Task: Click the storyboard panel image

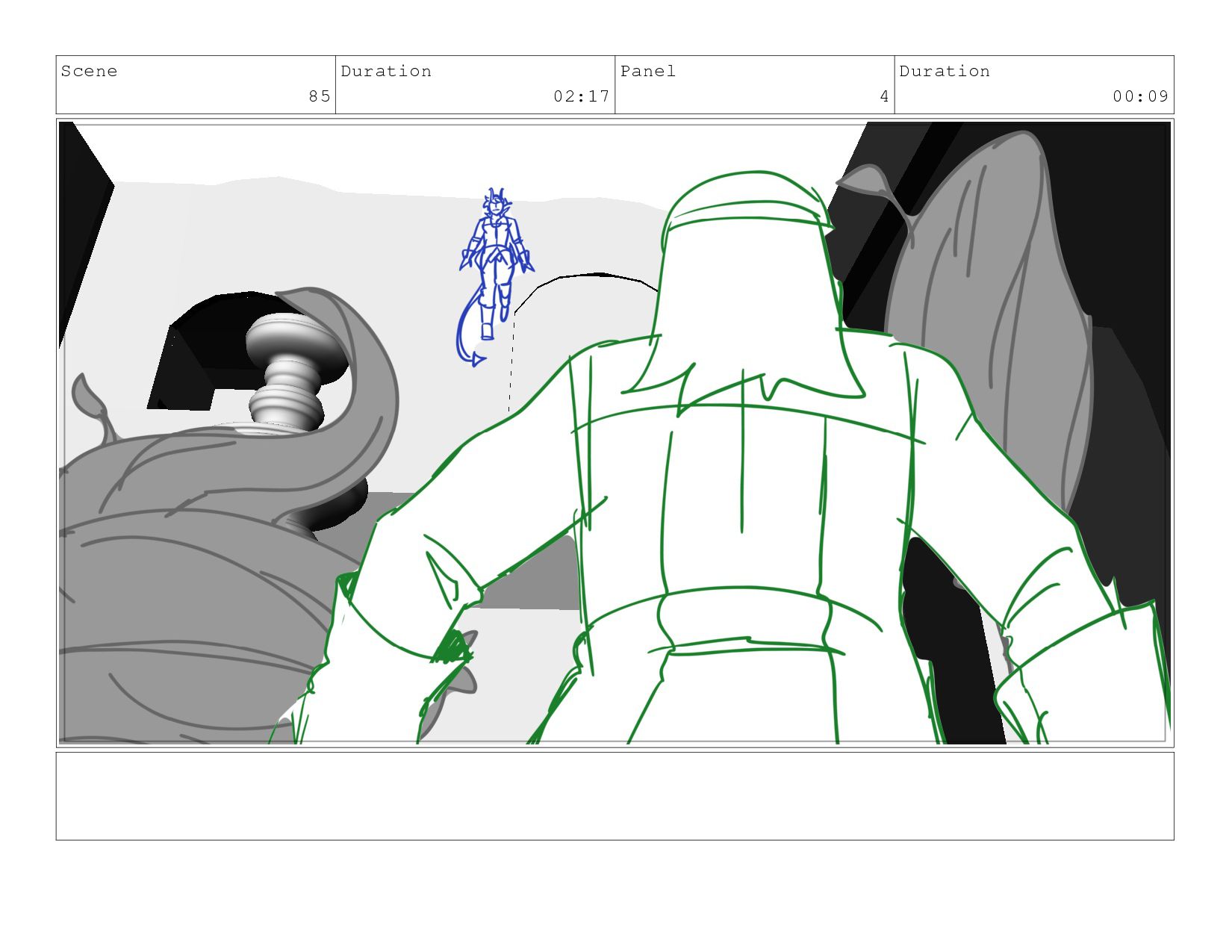Action: pyautogui.click(x=615, y=433)
